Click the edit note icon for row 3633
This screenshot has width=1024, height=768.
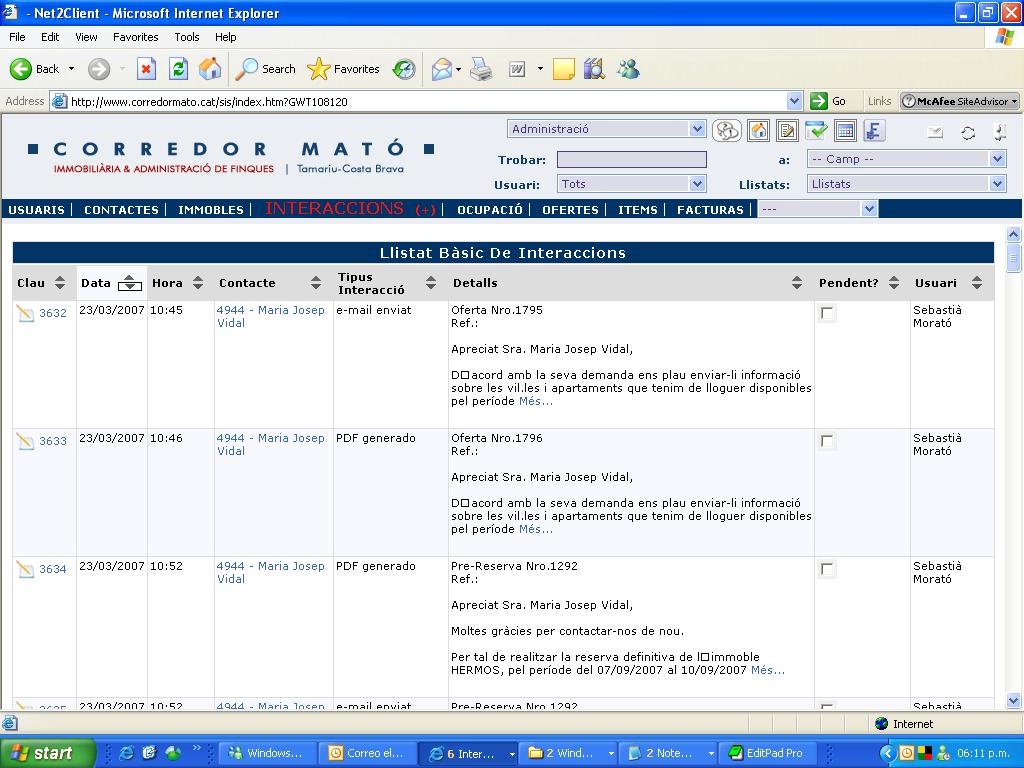[x=25, y=441]
